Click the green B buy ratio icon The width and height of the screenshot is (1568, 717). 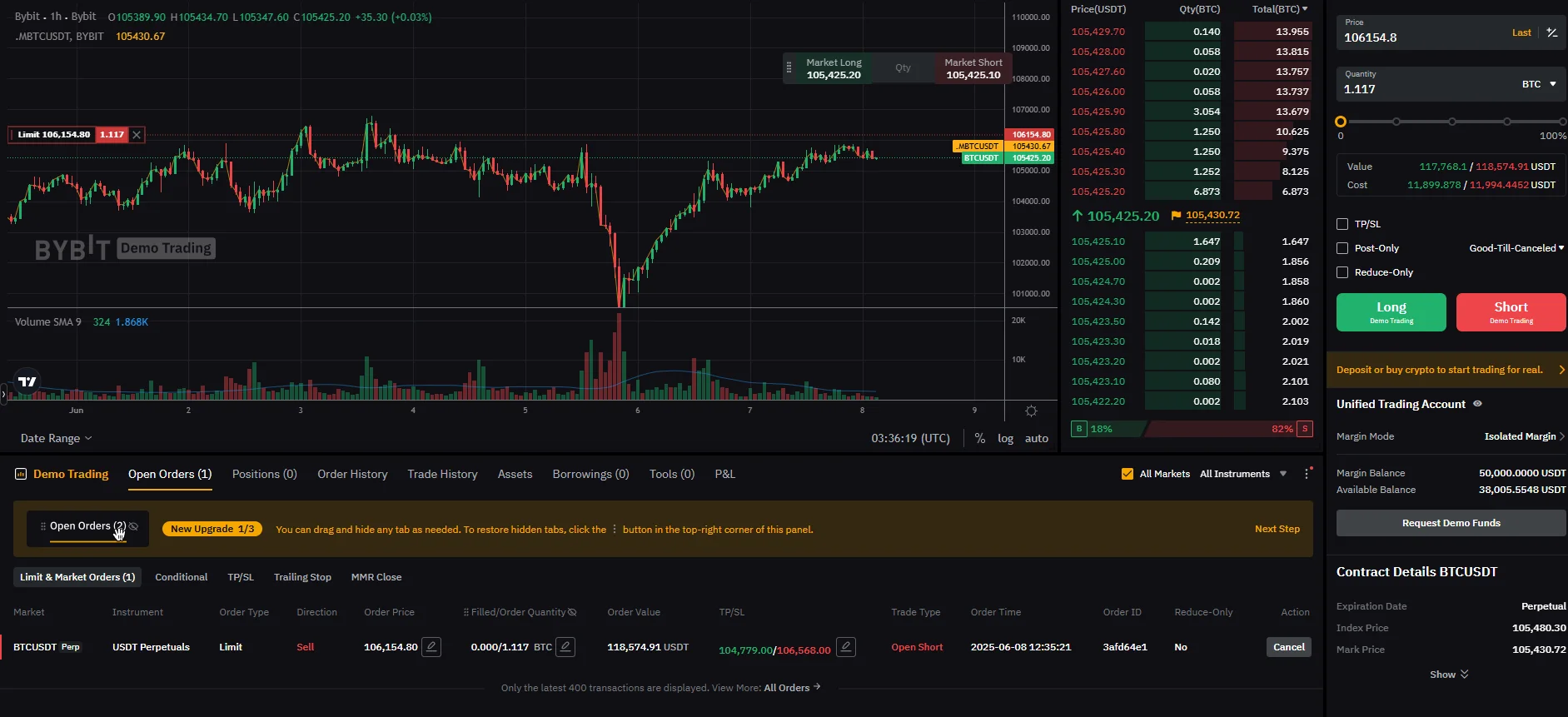point(1079,429)
